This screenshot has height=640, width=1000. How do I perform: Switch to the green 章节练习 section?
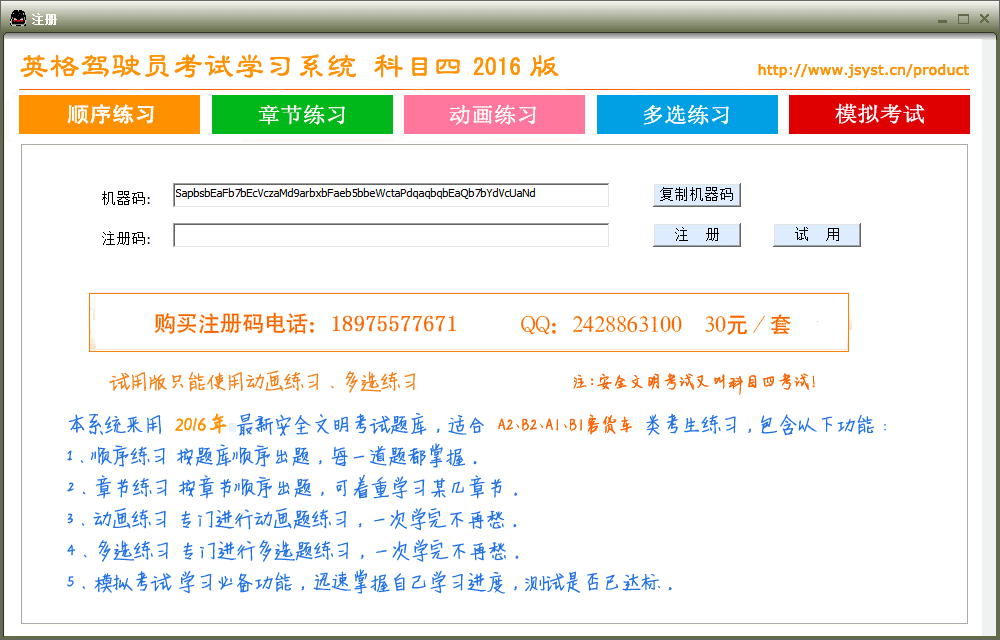[302, 114]
